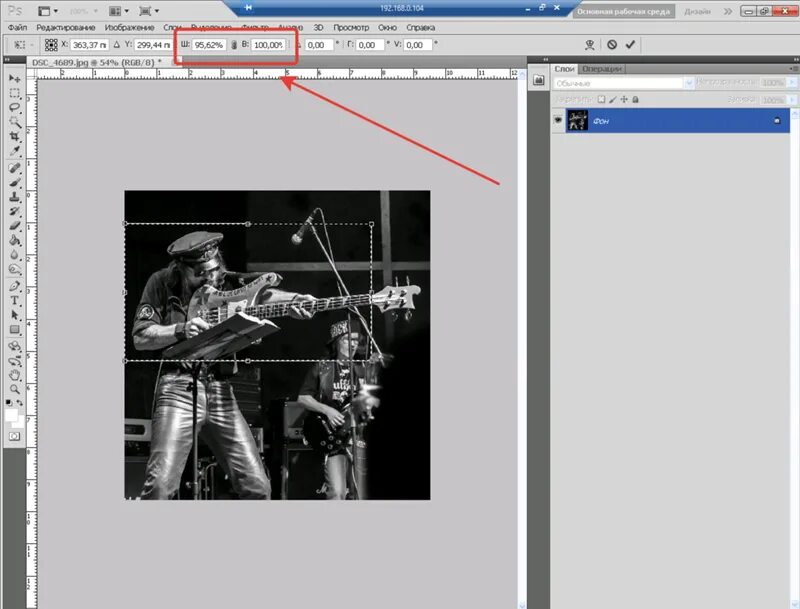Select the Eraser tool
This screenshot has height=609, width=800.
click(x=15, y=225)
